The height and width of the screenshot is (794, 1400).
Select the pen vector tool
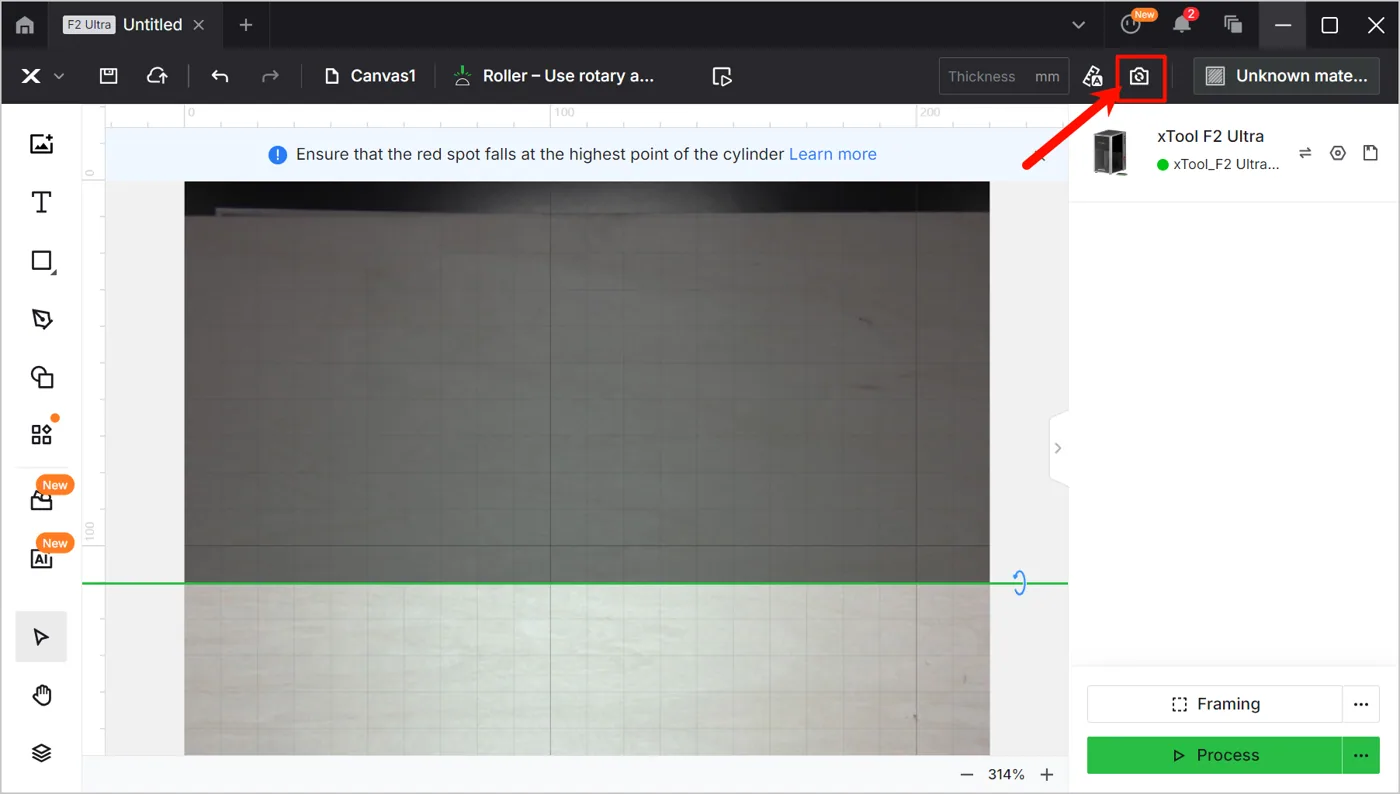tap(41, 319)
